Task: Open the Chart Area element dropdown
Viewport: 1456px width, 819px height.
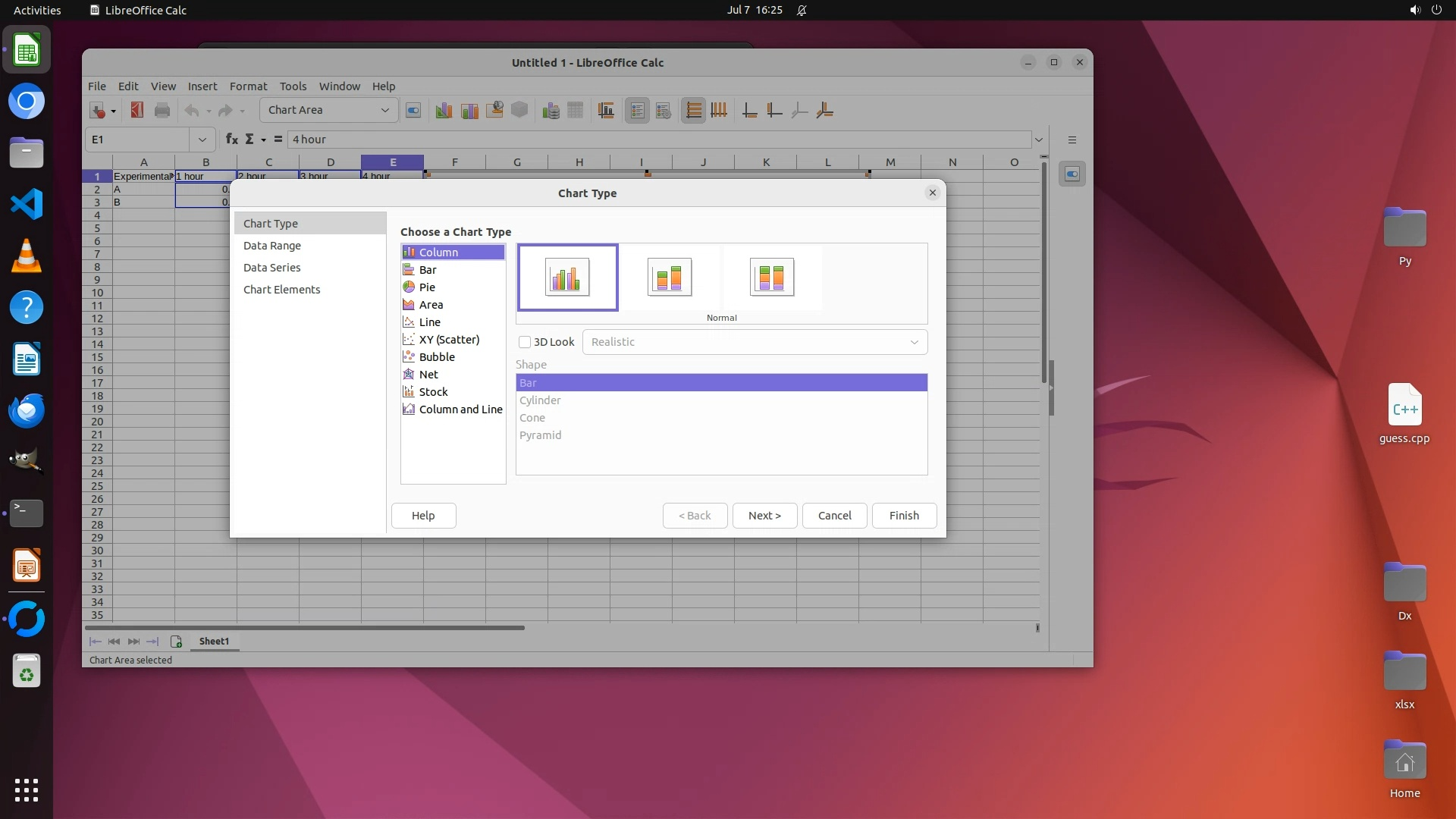Action: click(384, 111)
